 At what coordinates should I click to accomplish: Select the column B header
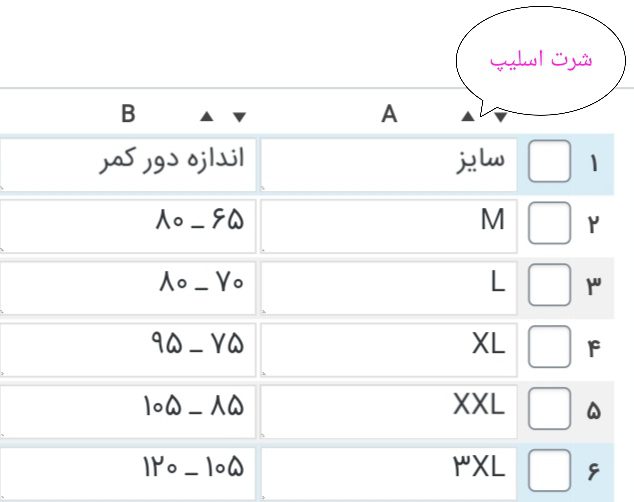pyautogui.click(x=128, y=115)
